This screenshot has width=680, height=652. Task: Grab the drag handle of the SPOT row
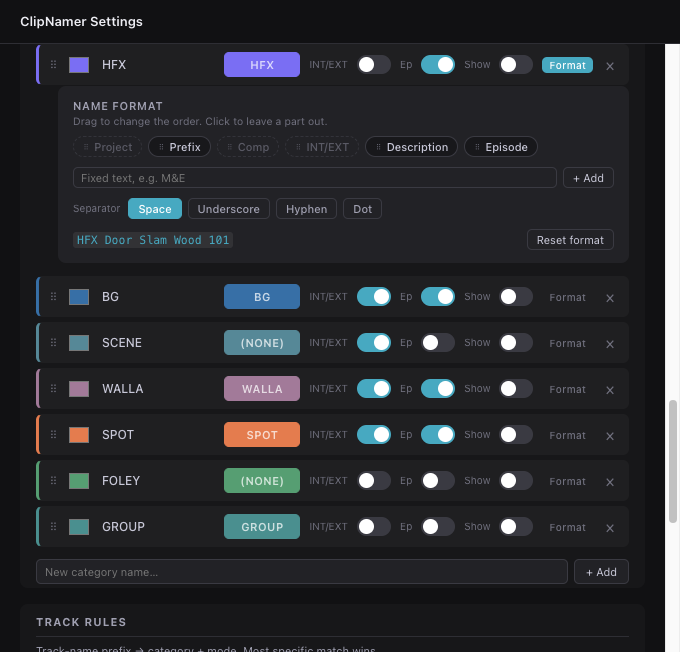[x=53, y=435]
